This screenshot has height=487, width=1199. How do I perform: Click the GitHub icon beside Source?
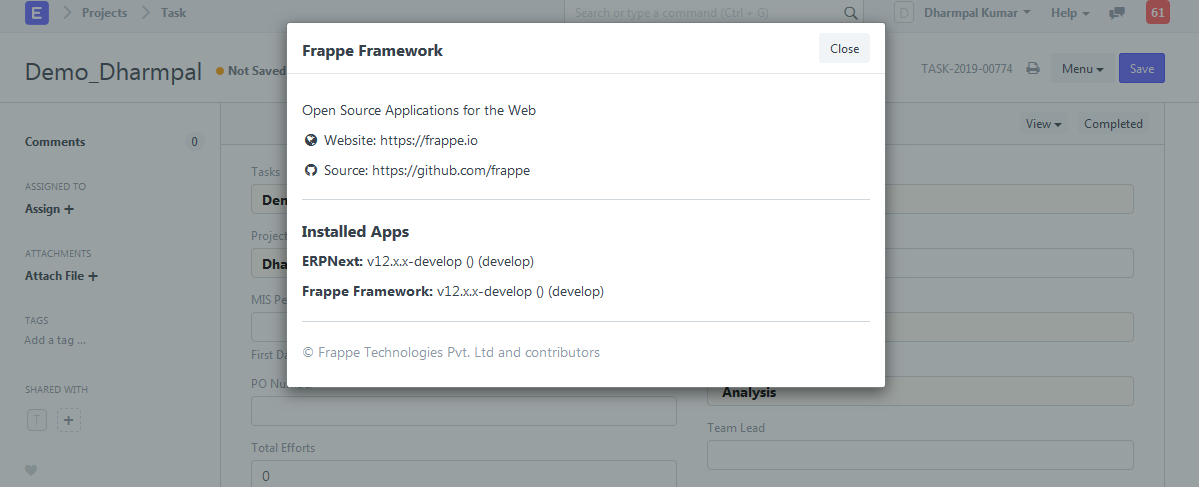pos(310,170)
